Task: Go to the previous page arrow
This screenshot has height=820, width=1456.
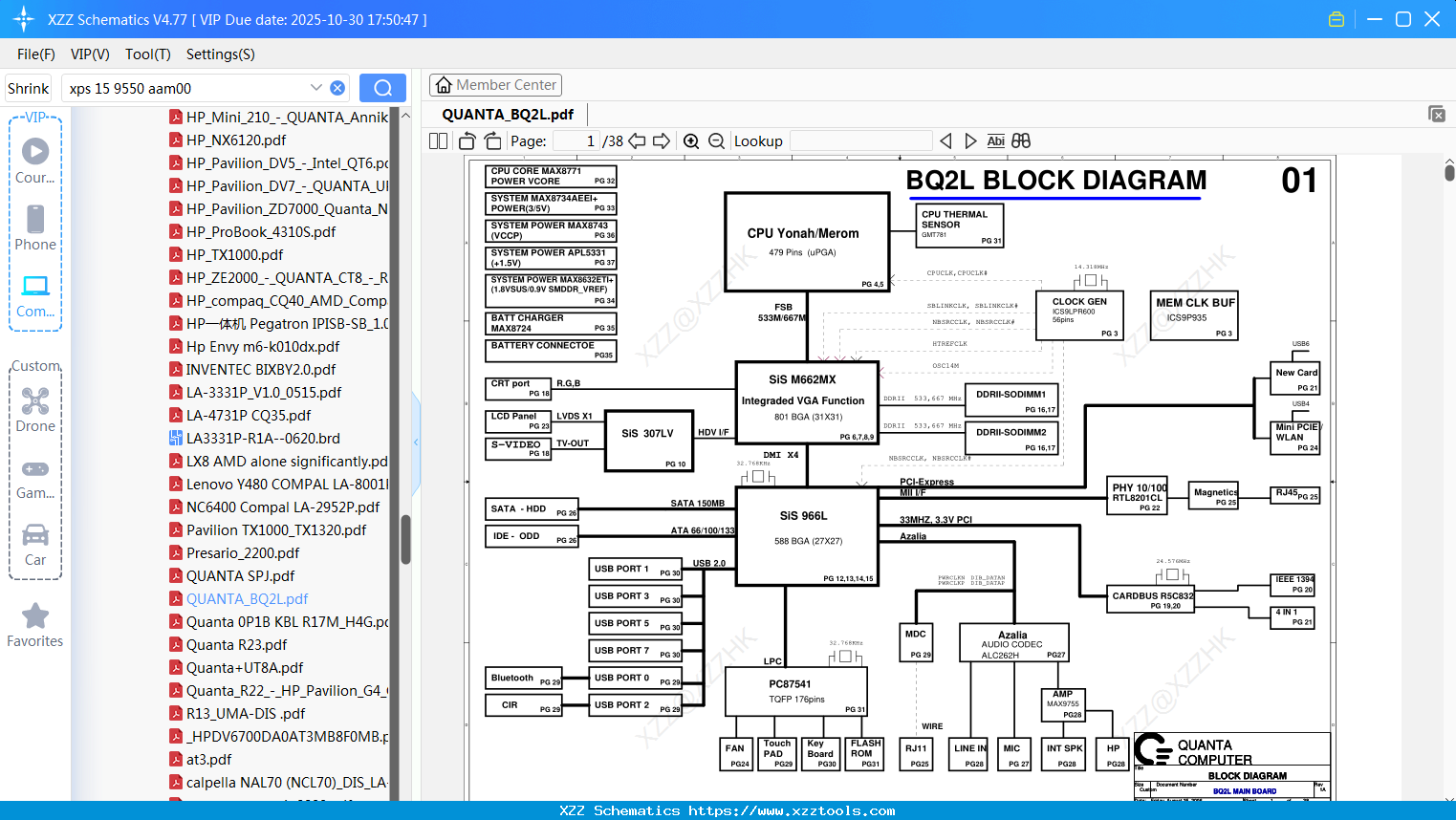Action: point(637,140)
